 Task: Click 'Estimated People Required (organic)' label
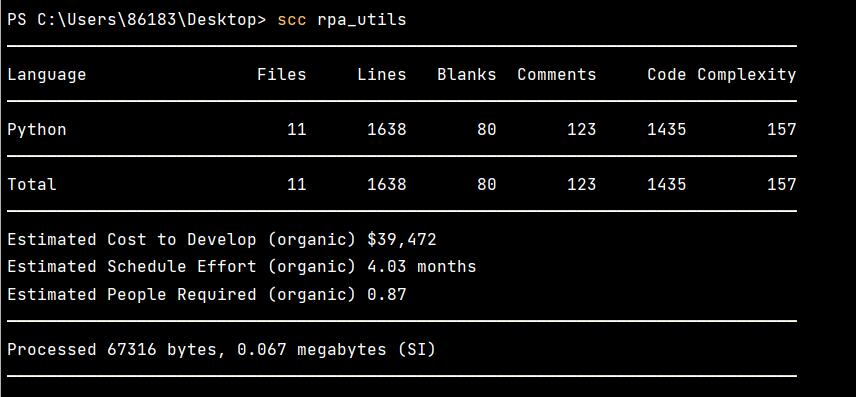181,295
